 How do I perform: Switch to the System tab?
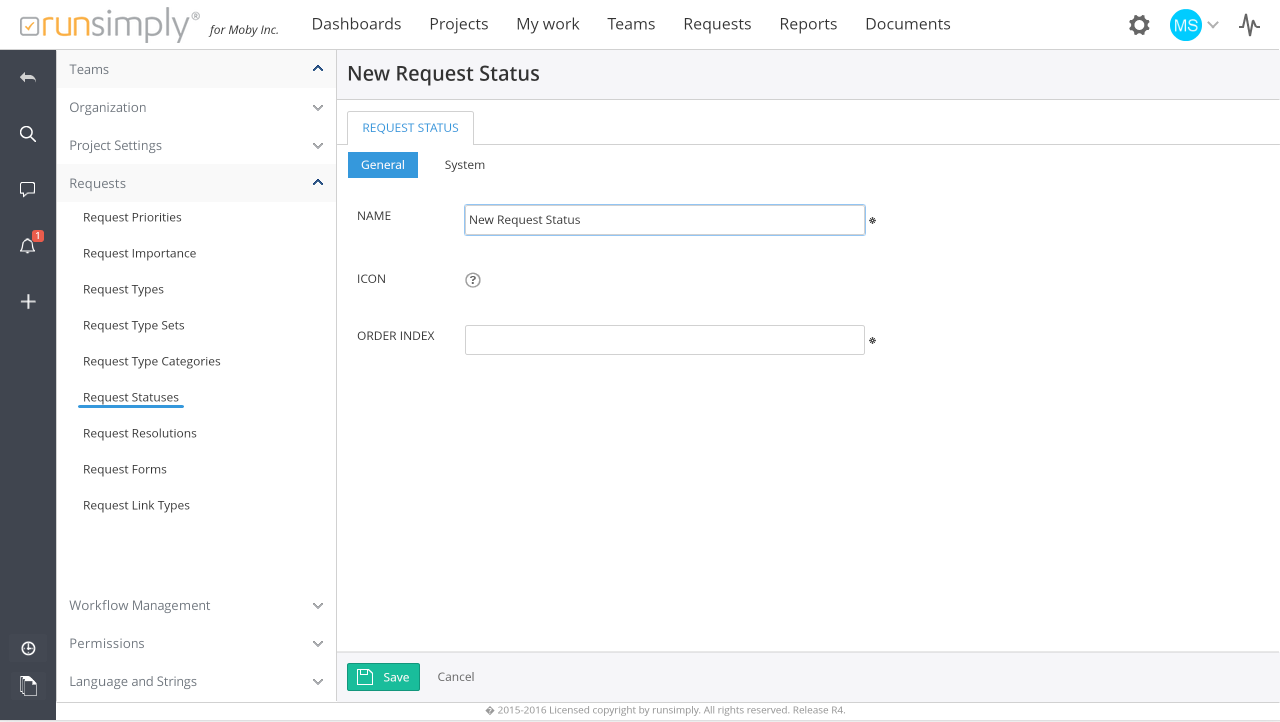464,165
